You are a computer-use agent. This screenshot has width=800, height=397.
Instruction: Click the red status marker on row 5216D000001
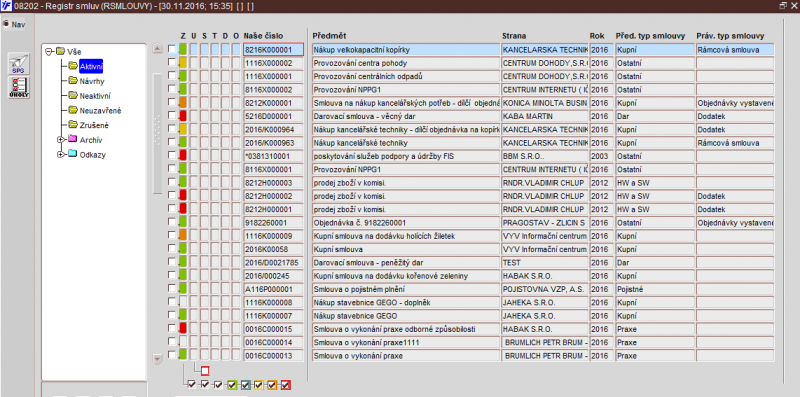(183, 116)
